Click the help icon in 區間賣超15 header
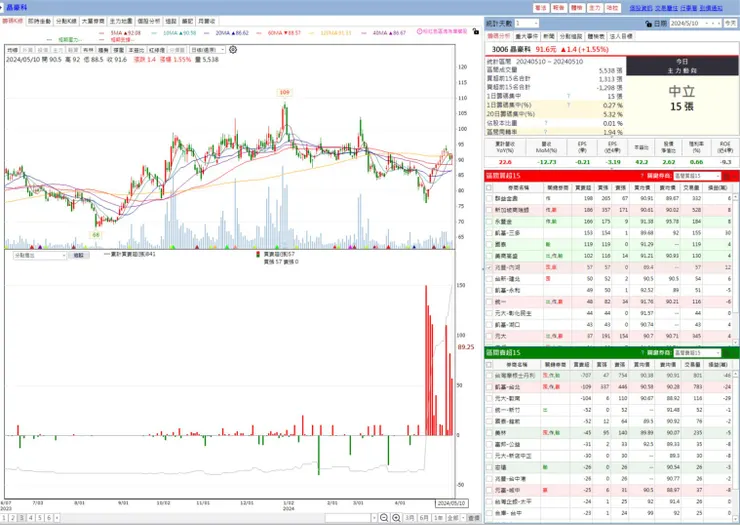740x525 pixels. (642, 353)
